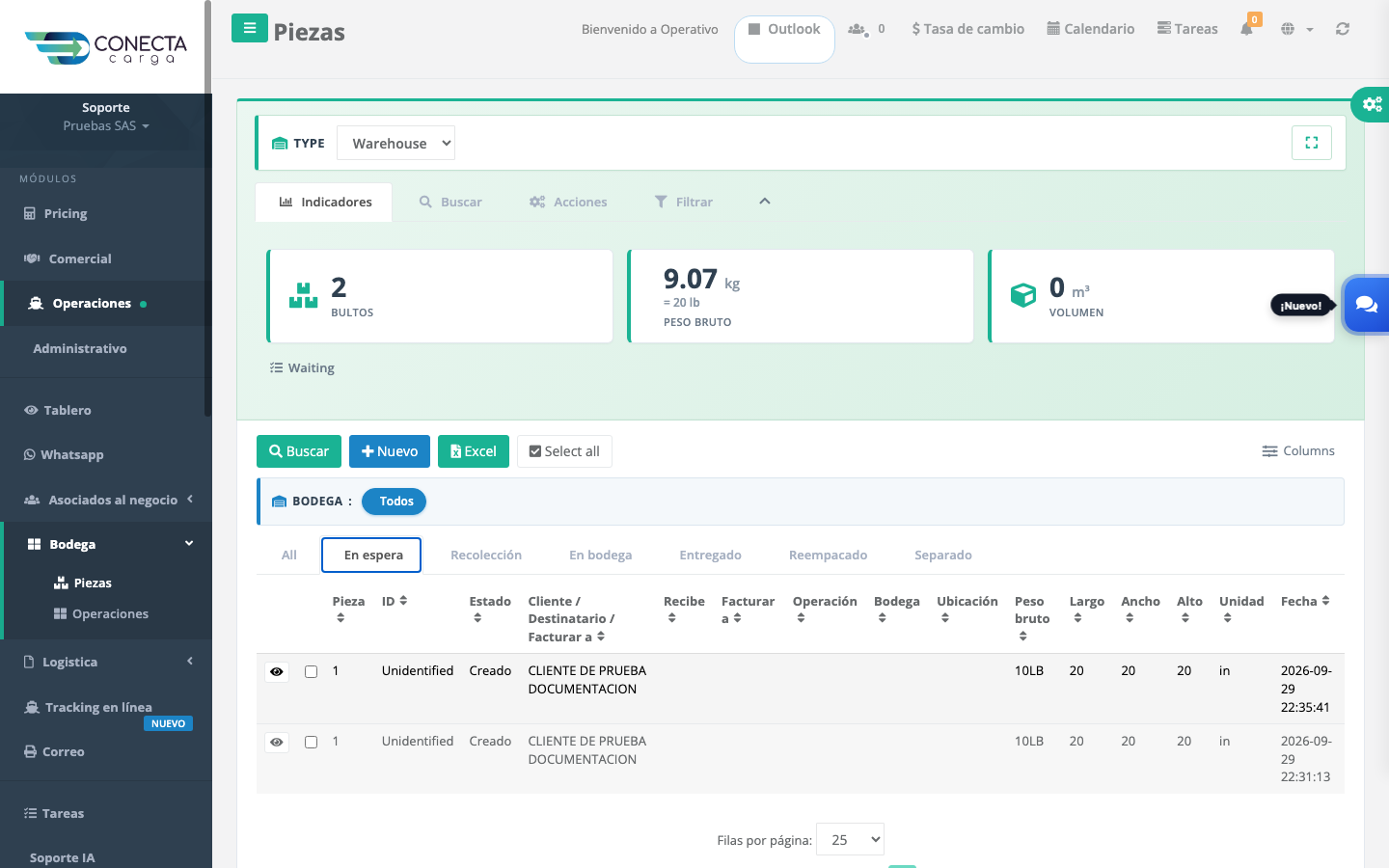View details via eye icon for 22:35:41 row
Viewport: 1389px width, 868px height.
(x=277, y=671)
